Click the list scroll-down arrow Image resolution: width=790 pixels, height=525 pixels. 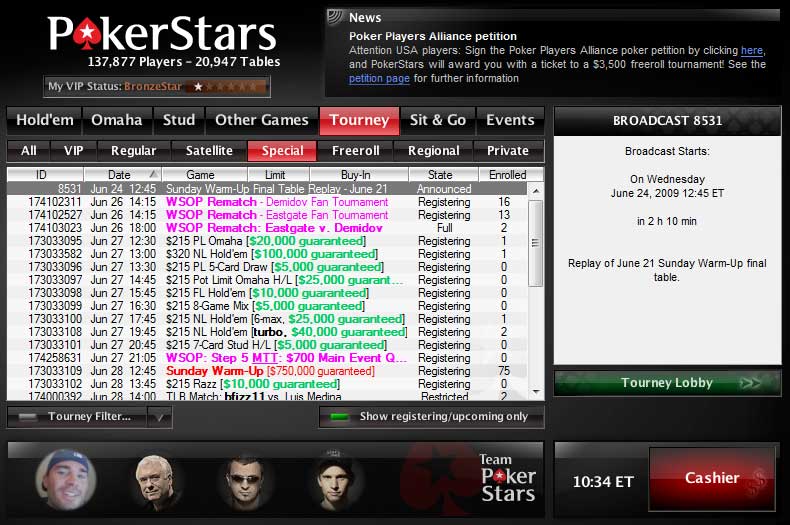tap(536, 391)
